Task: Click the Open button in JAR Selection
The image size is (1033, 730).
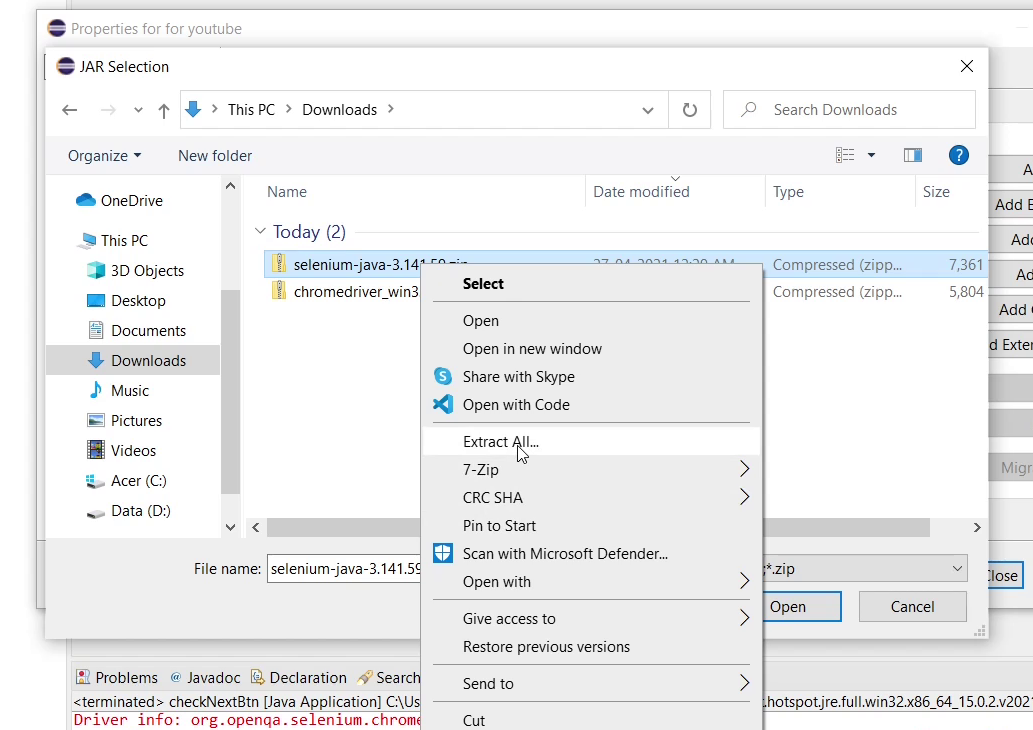Action: pos(800,606)
